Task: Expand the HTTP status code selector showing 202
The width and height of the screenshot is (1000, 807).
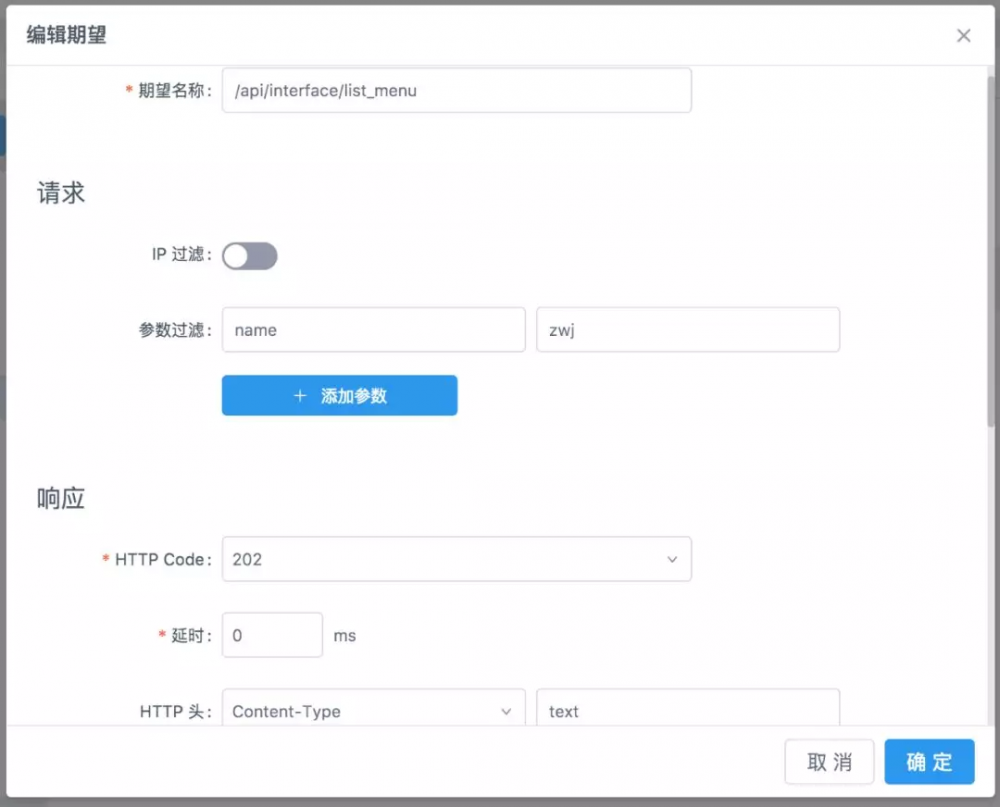Action: point(455,559)
